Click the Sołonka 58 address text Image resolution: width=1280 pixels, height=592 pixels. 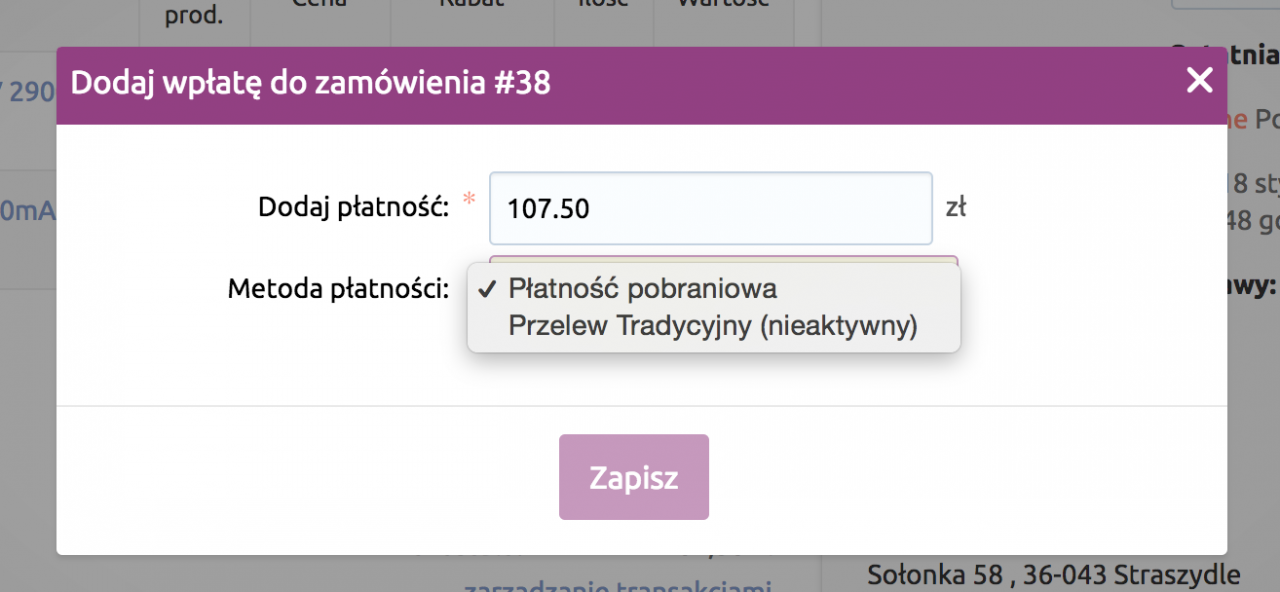coord(1054,575)
